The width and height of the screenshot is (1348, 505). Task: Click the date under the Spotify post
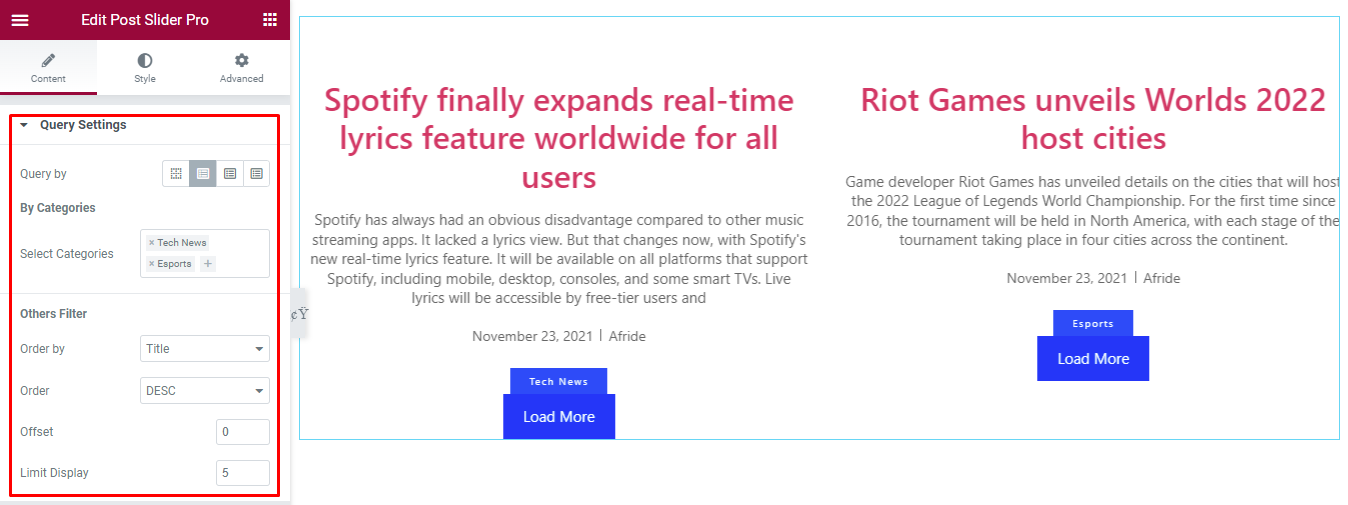pyautogui.click(x=532, y=337)
